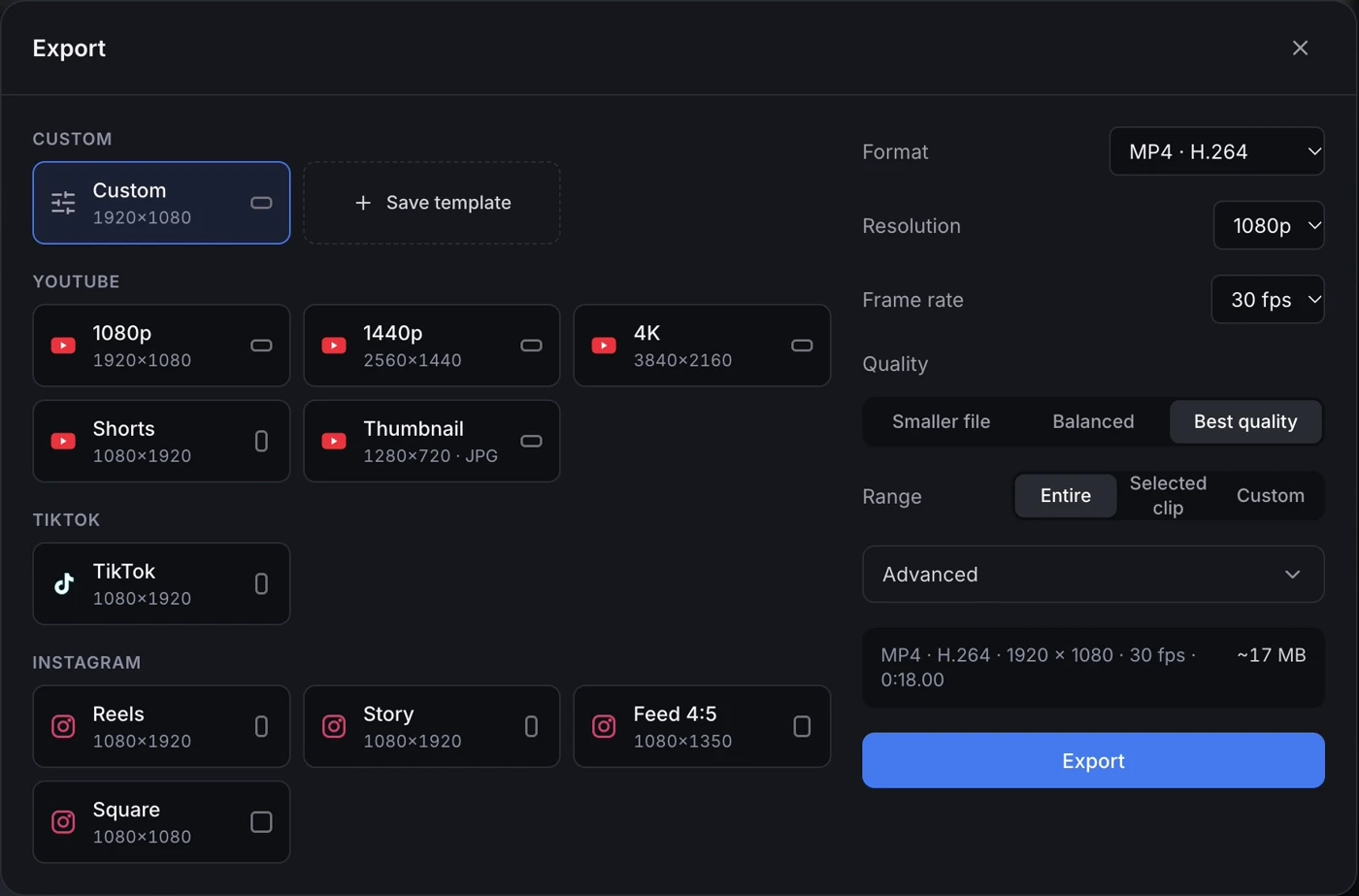Click the Reels preset name text

pos(118,713)
